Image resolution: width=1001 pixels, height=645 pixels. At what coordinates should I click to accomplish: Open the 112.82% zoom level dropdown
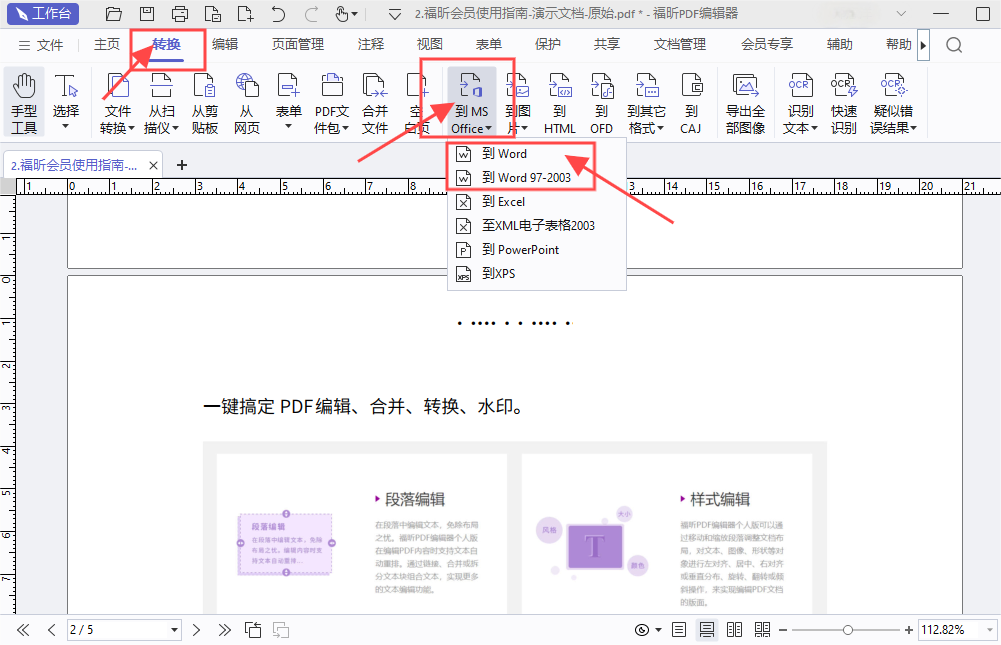[x=987, y=630]
